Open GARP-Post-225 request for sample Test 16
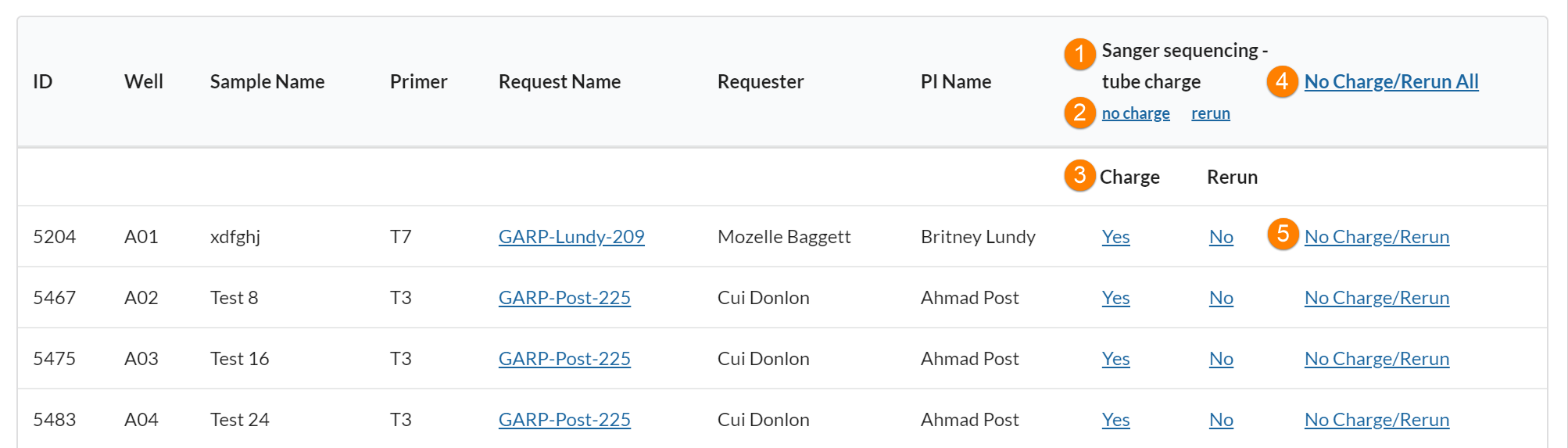Viewport: 1568px width, 448px height. 564,358
